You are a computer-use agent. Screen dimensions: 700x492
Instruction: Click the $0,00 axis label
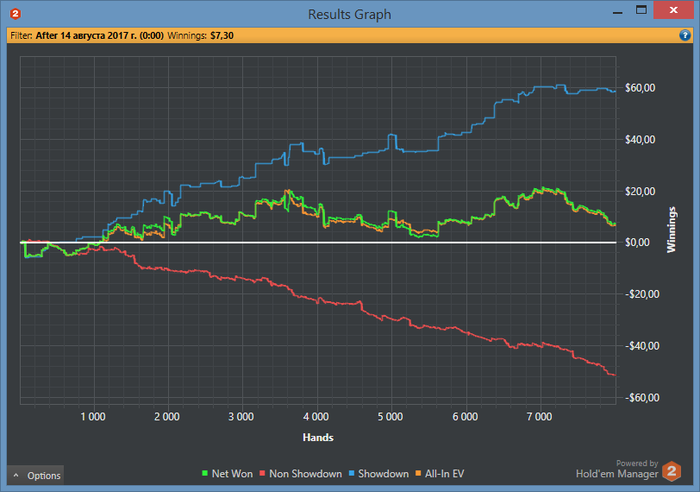[x=637, y=242]
